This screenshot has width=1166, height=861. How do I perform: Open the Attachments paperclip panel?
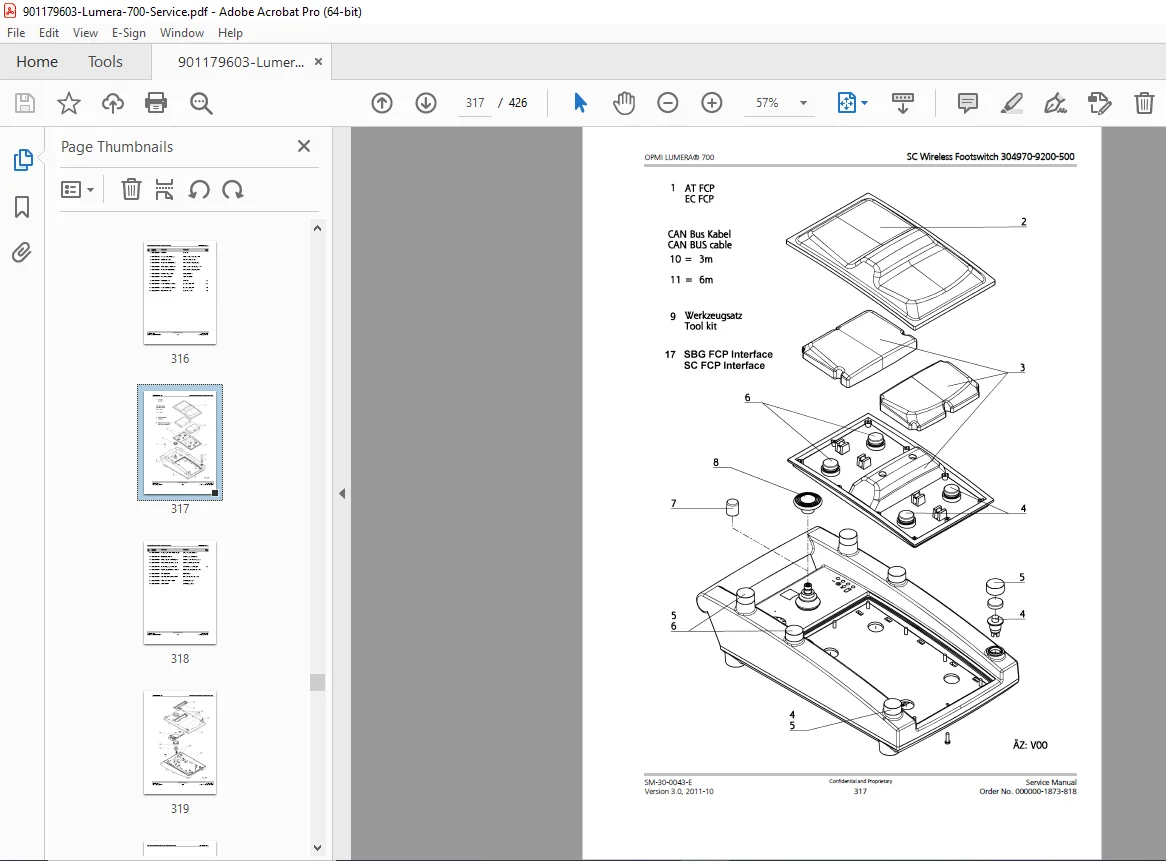click(x=22, y=253)
